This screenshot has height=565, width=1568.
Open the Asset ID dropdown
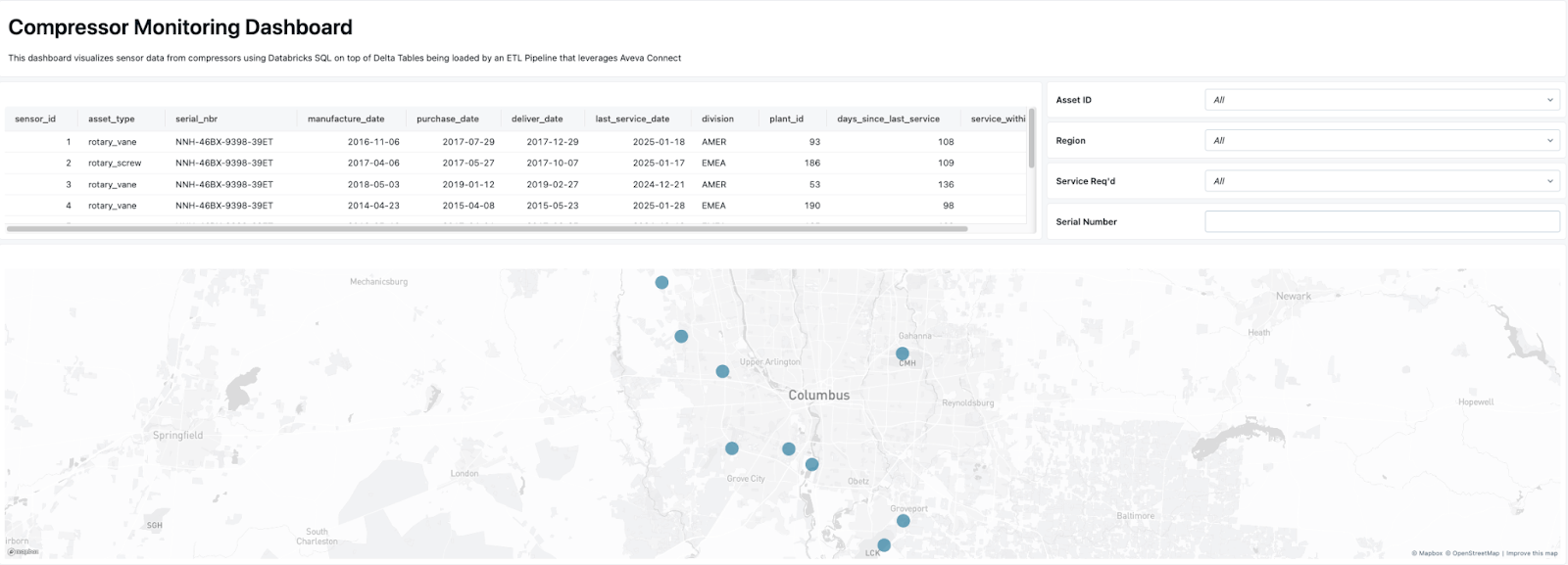(x=1382, y=100)
